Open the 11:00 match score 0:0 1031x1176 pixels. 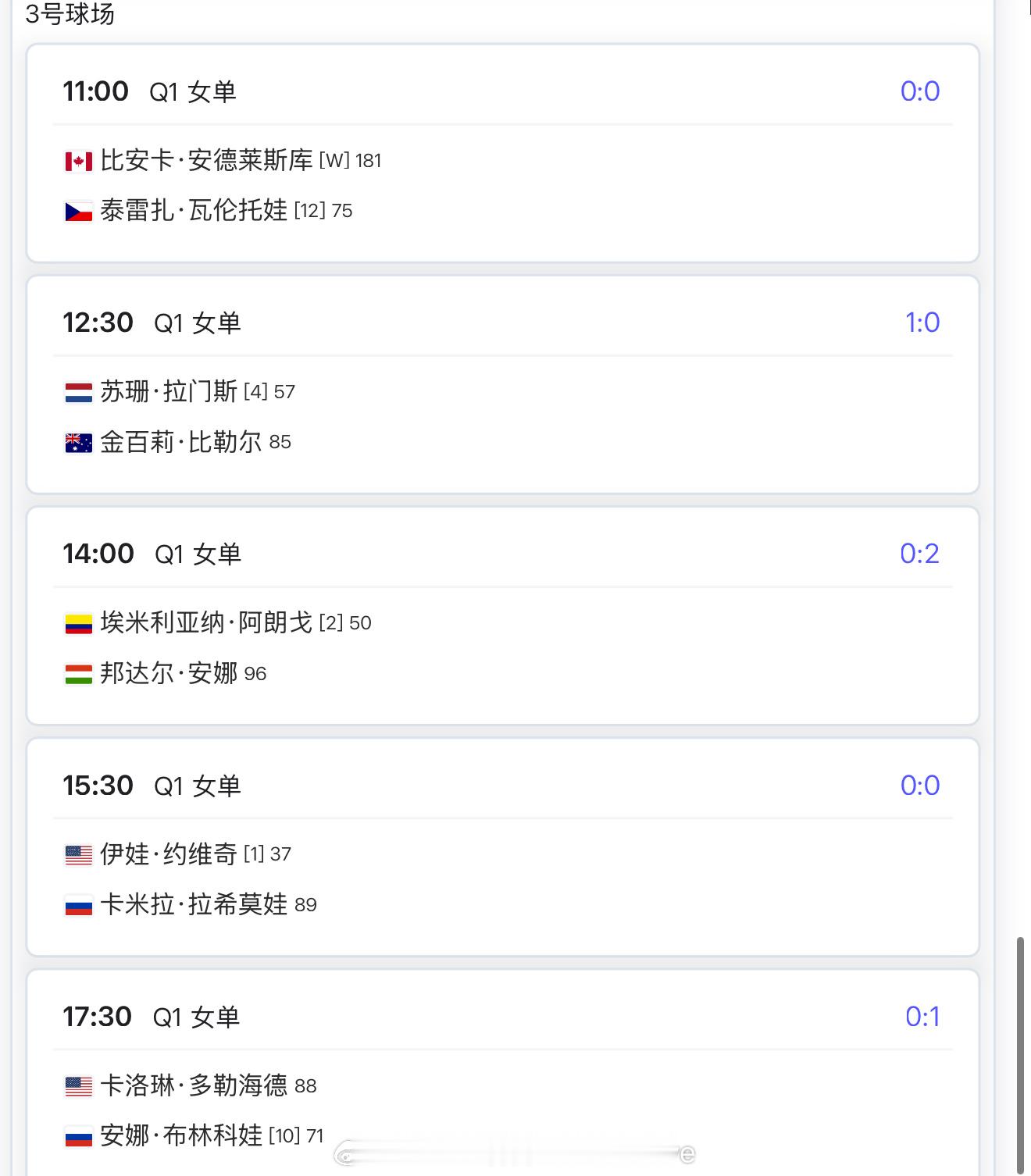pos(919,91)
